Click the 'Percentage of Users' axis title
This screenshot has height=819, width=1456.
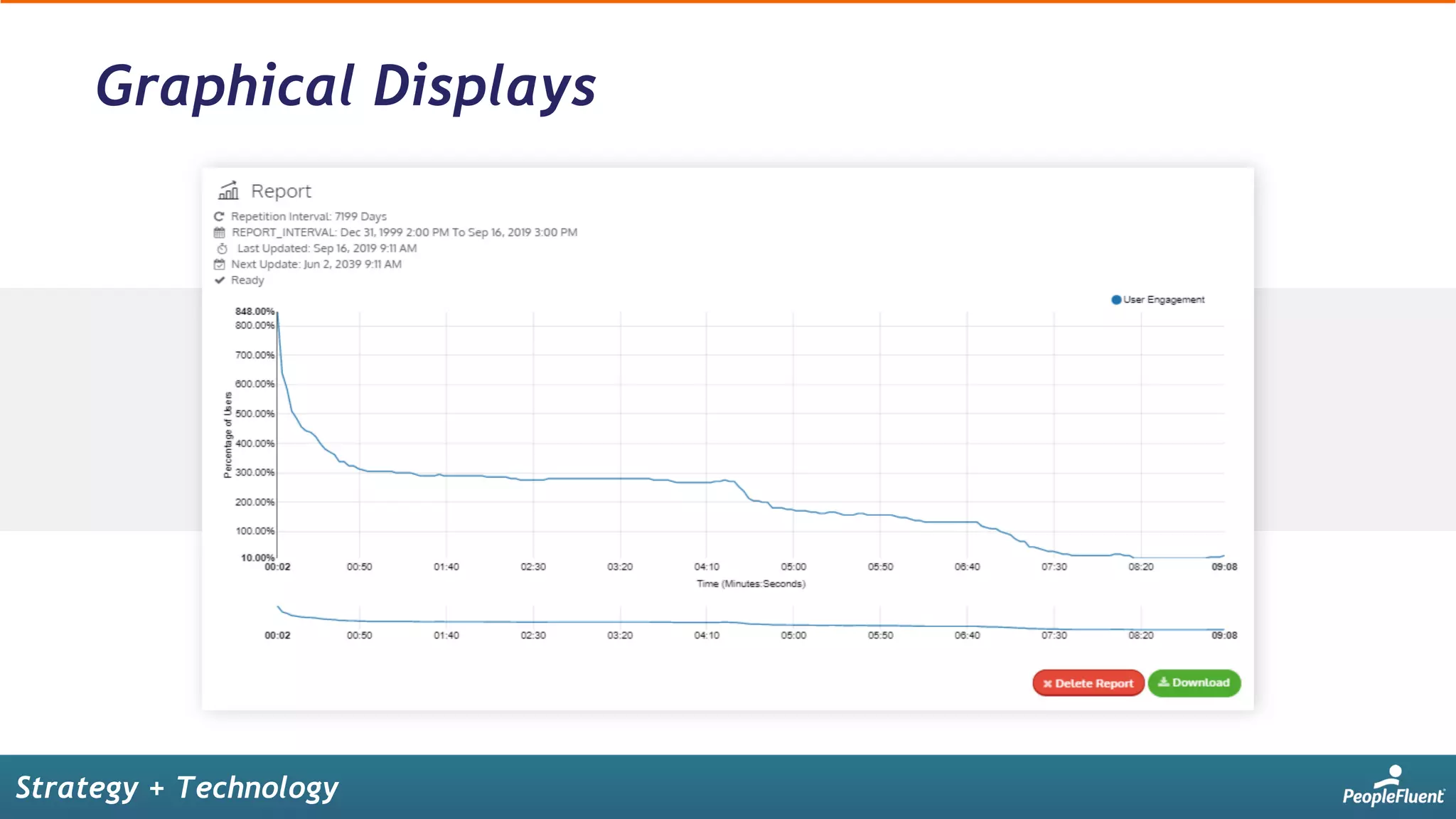coord(227,435)
